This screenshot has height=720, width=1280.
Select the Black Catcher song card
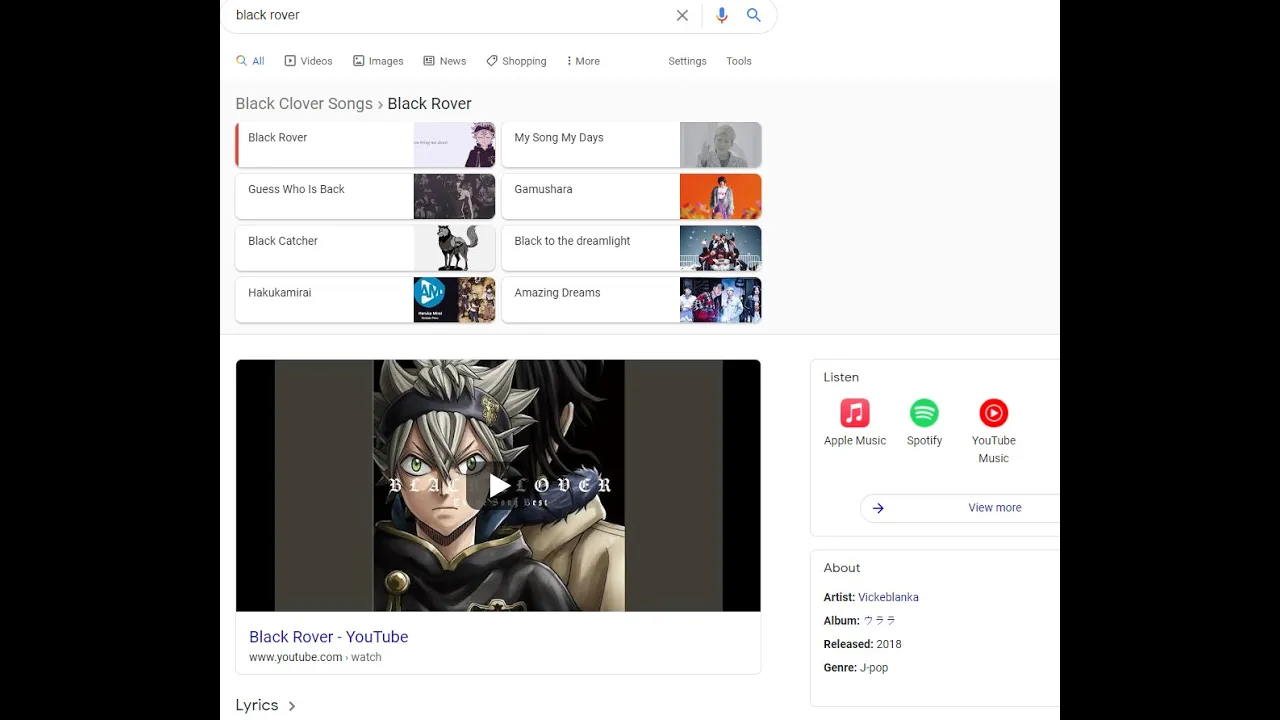click(365, 248)
